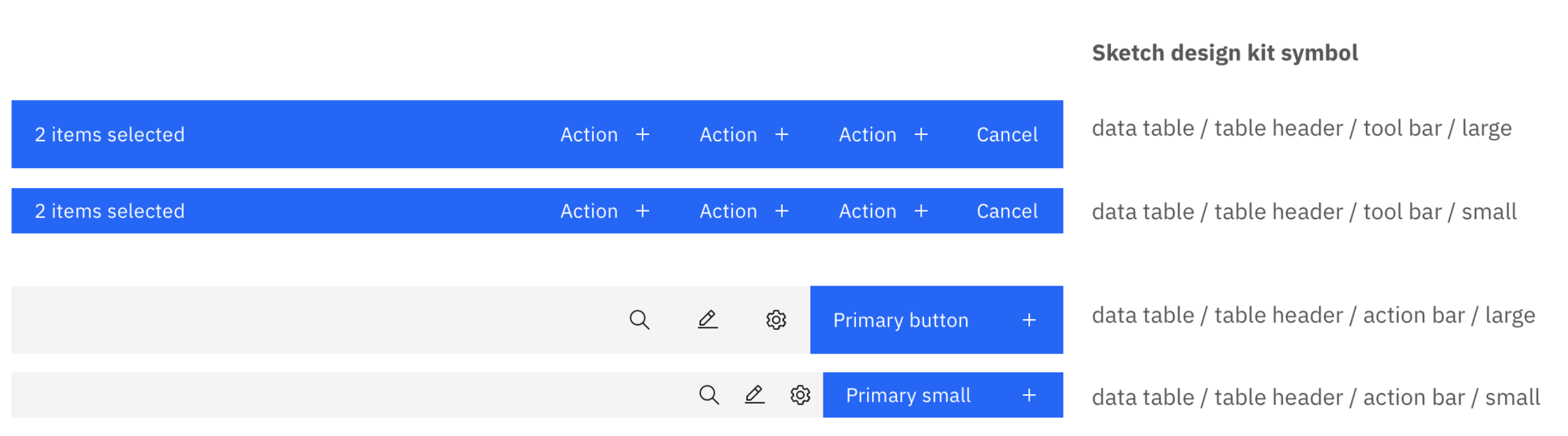The image size is (1568, 436).
Task: Open the settings gear in the large action bar
Action: pyautogui.click(x=775, y=320)
